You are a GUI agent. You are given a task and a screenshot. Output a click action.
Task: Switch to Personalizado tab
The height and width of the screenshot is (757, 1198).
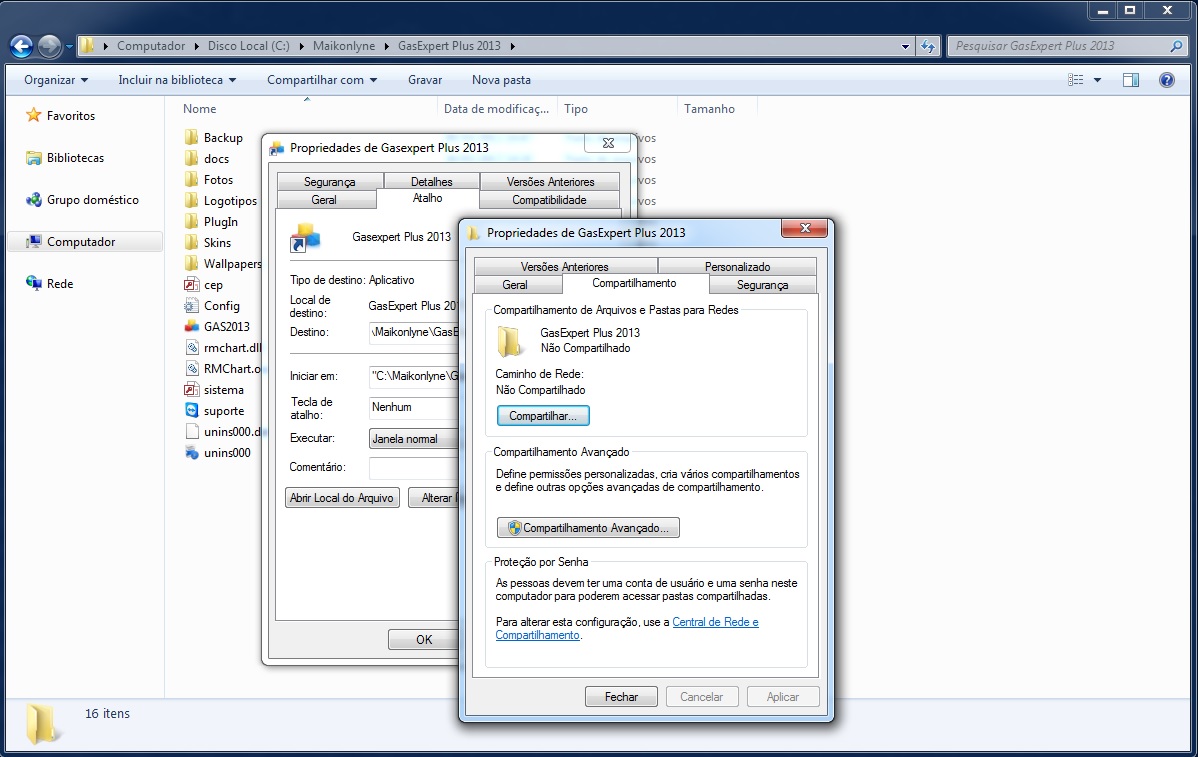pos(737,267)
